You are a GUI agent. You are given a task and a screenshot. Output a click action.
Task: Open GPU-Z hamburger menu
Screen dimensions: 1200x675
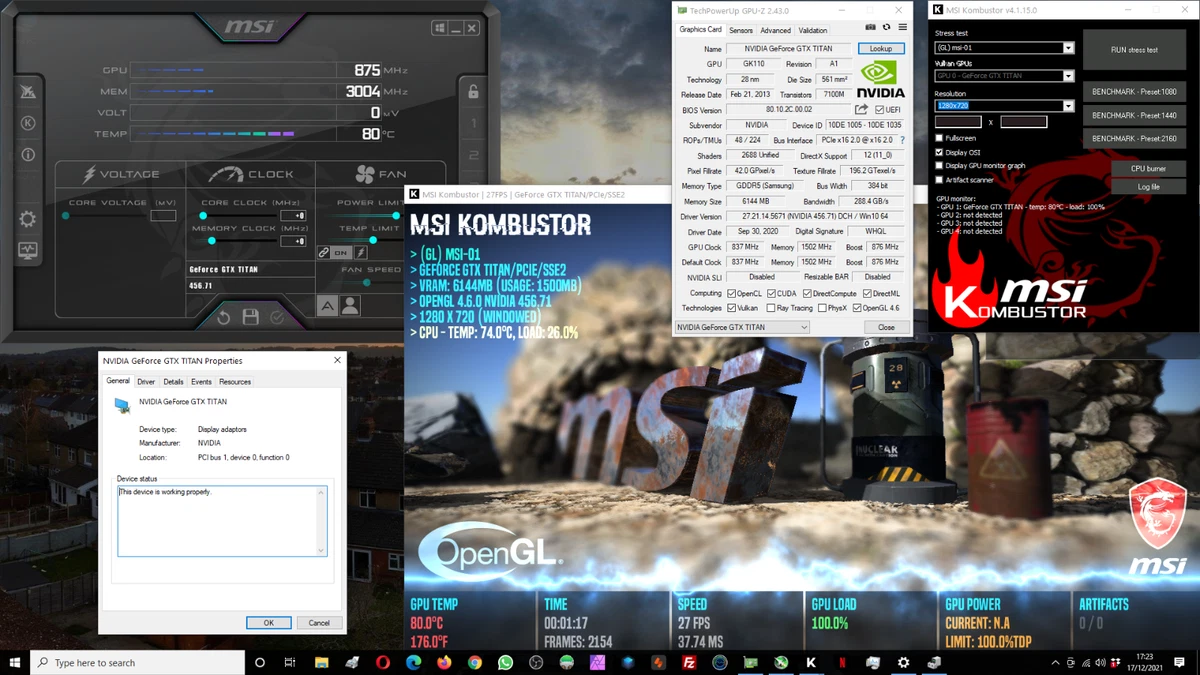pyautogui.click(x=902, y=28)
